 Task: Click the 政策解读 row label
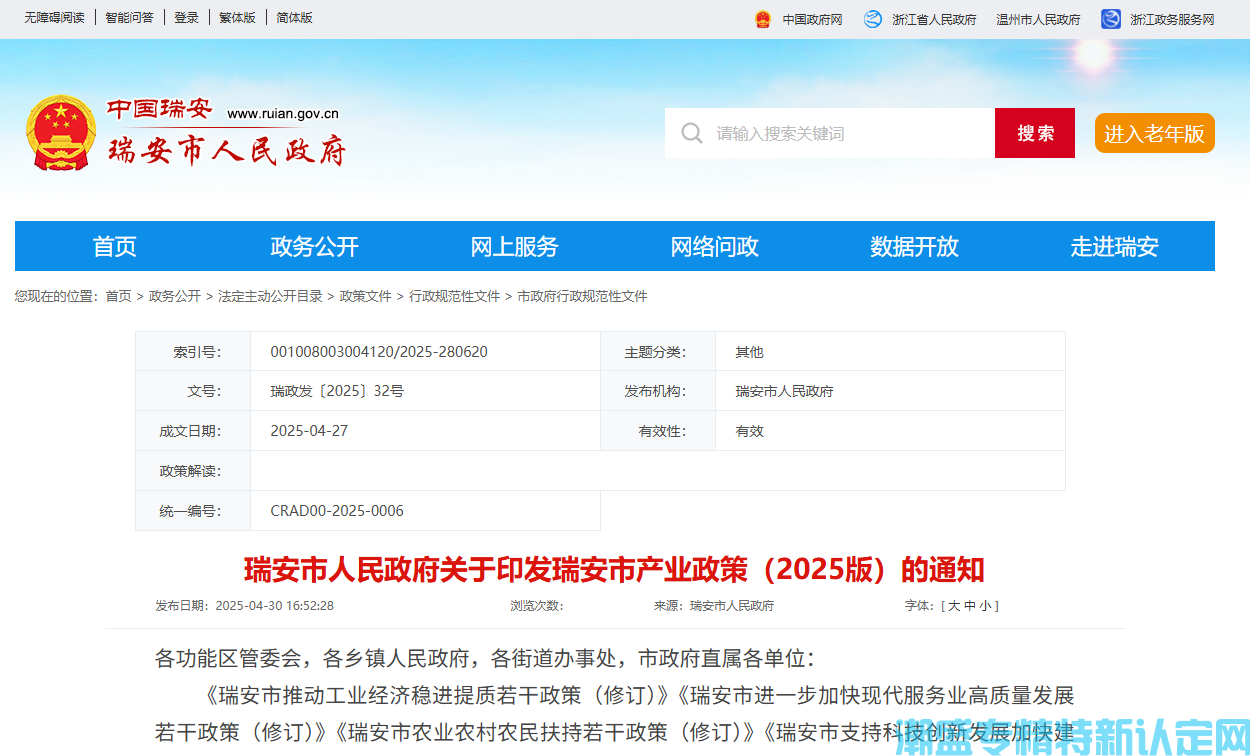(190, 471)
